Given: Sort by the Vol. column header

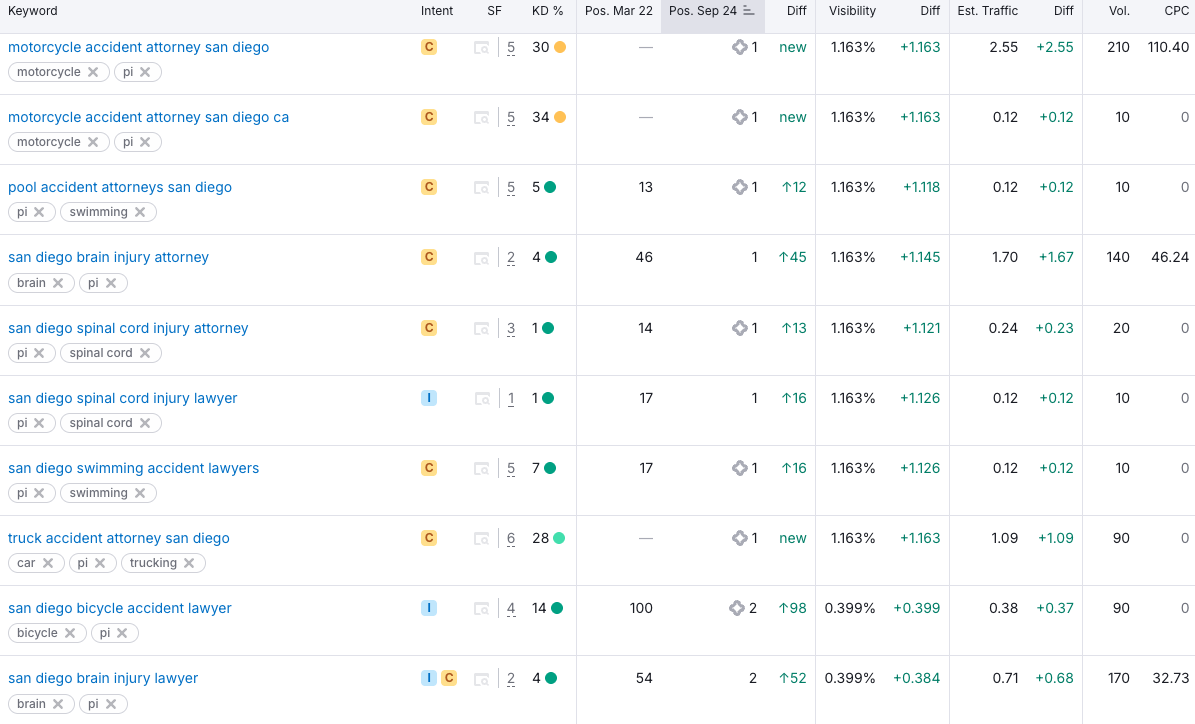Looking at the screenshot, I should [x=1118, y=11].
